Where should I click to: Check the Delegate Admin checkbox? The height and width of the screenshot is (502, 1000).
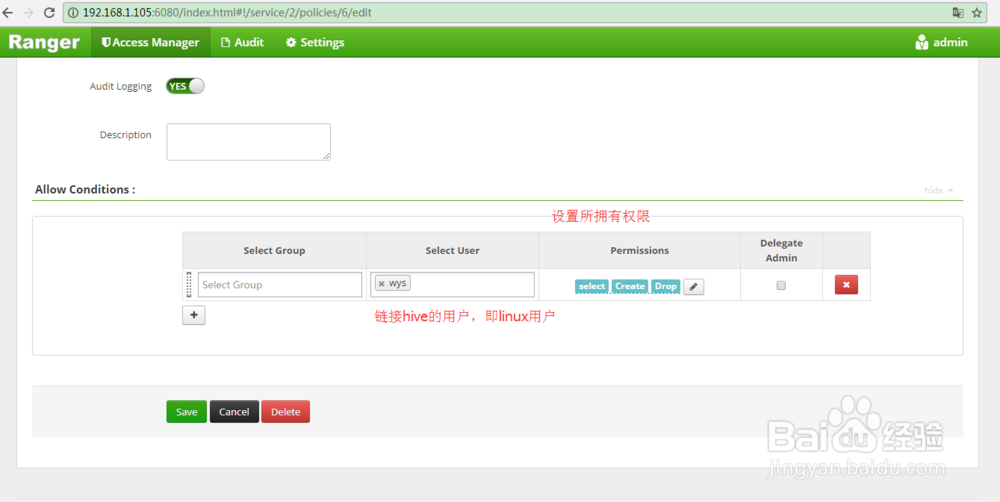point(781,286)
